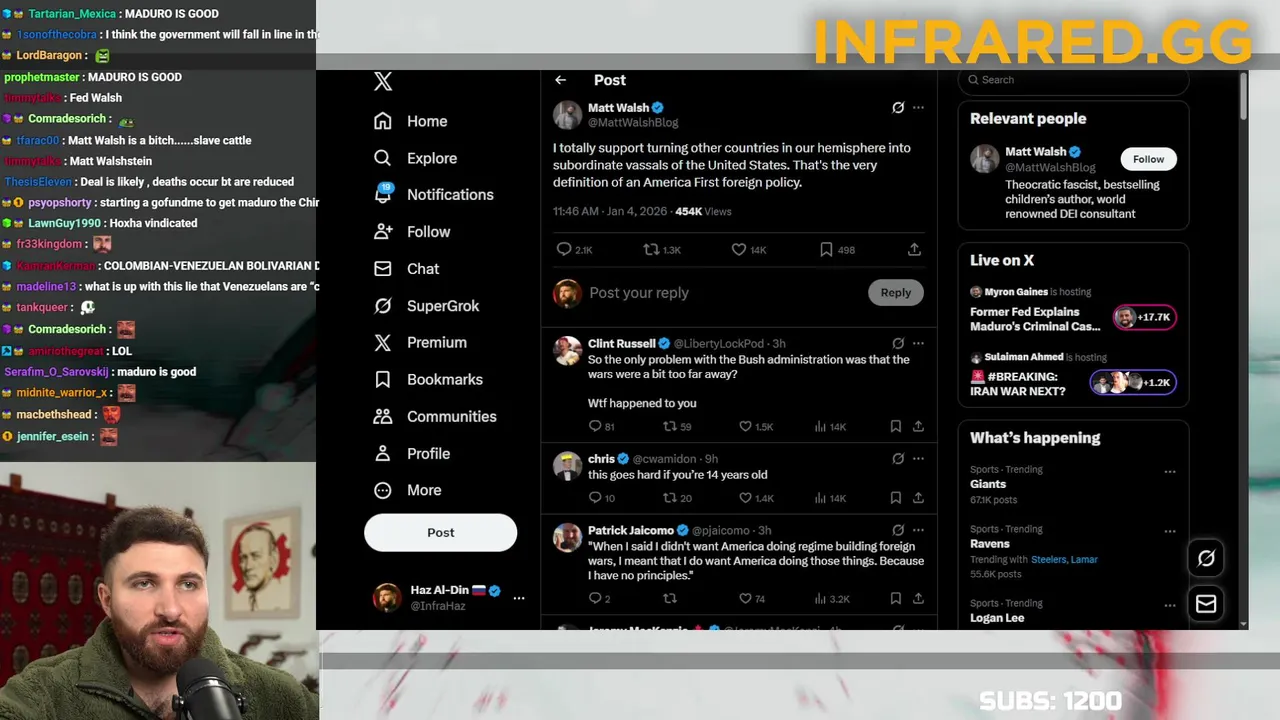The height and width of the screenshot is (720, 1280).
Task: Open more options for Ravens trend
Action: coord(1170,532)
